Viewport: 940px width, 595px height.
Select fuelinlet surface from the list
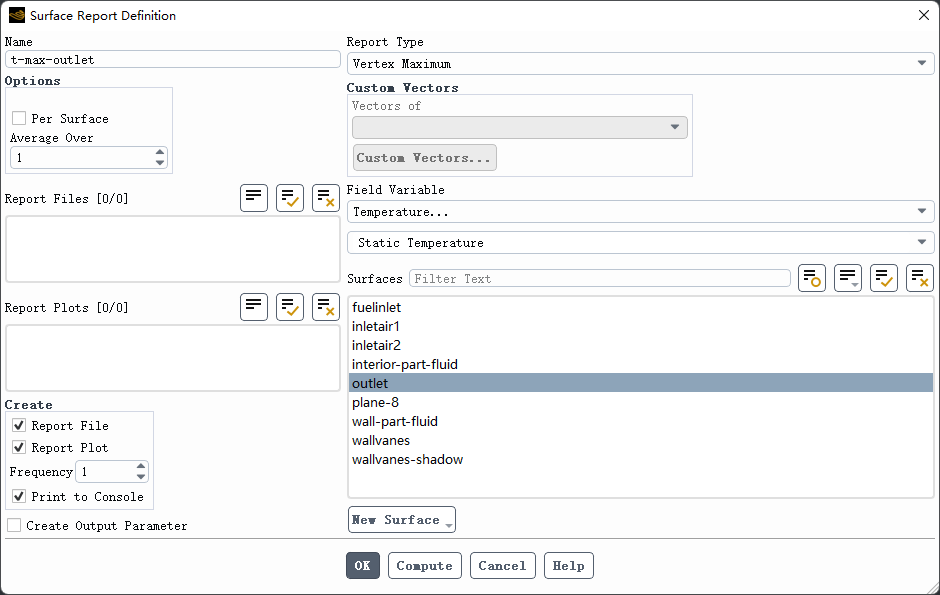(377, 307)
